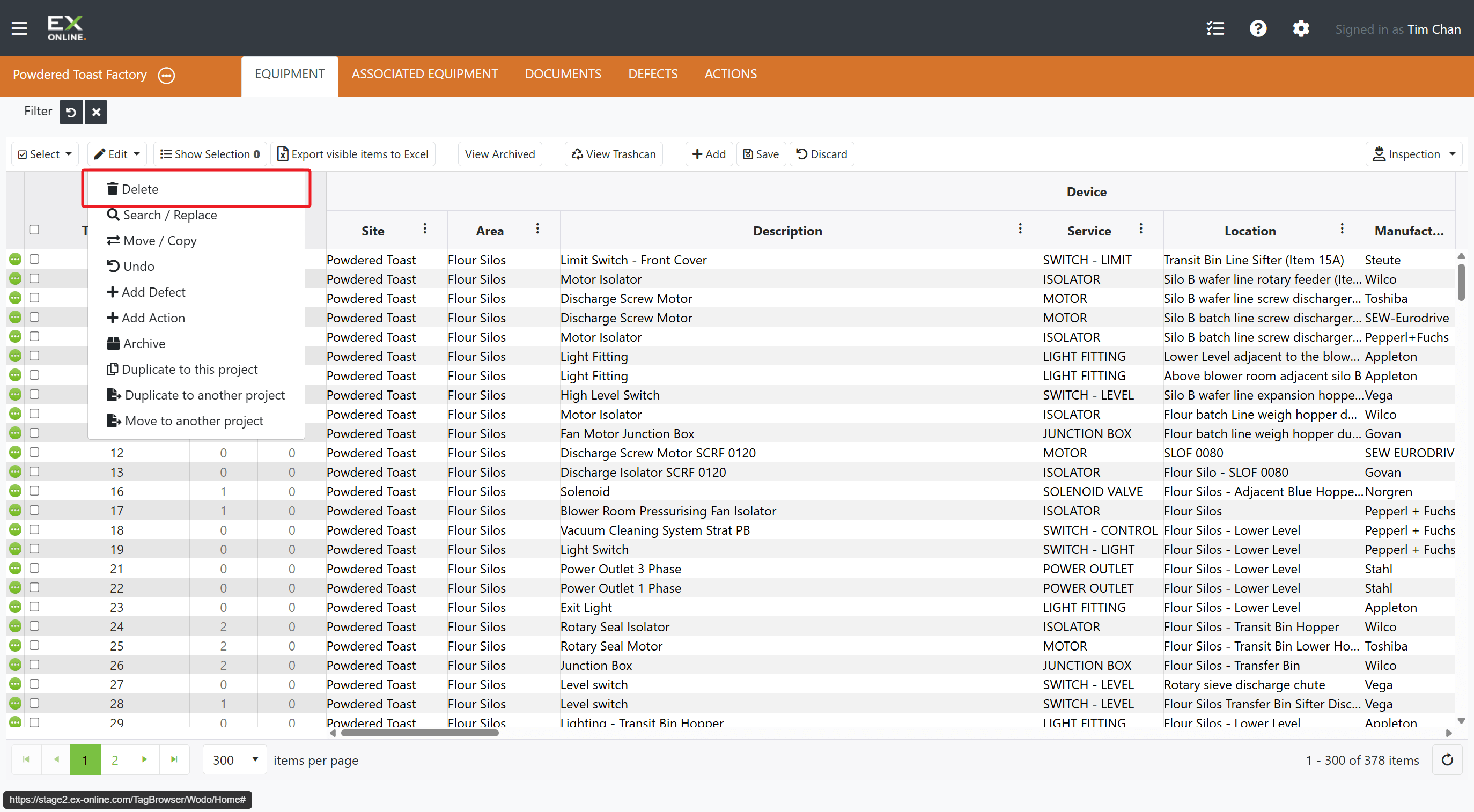Image resolution: width=1474 pixels, height=812 pixels.
Task: Check the Limit Switch - Front Cover row checkbox
Action: (34, 259)
